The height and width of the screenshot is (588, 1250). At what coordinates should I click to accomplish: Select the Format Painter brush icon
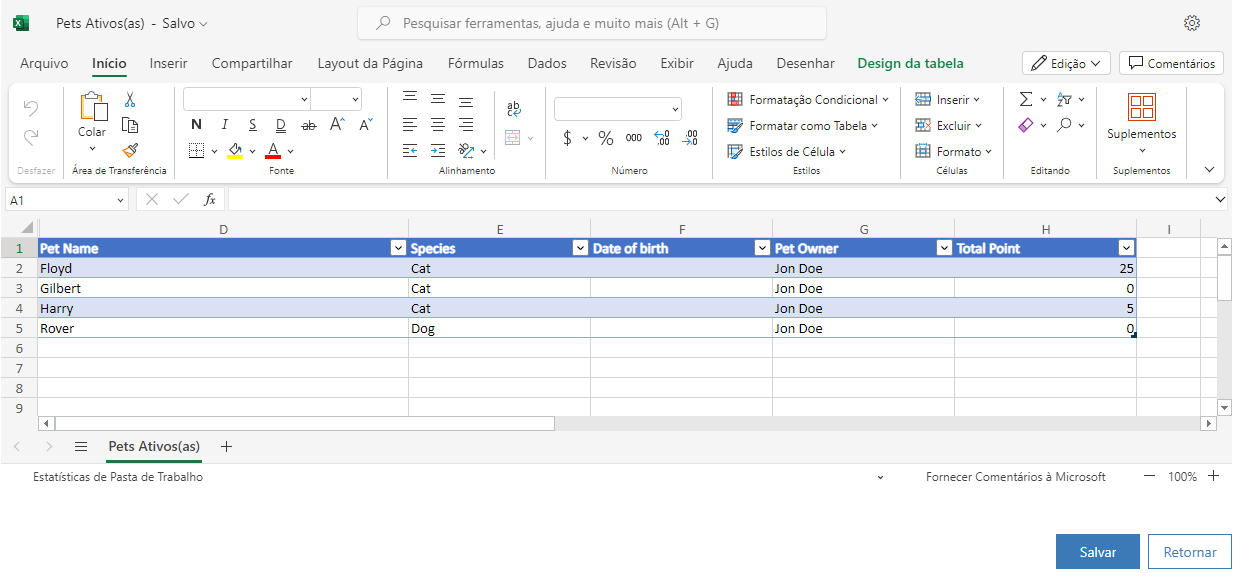click(x=130, y=150)
